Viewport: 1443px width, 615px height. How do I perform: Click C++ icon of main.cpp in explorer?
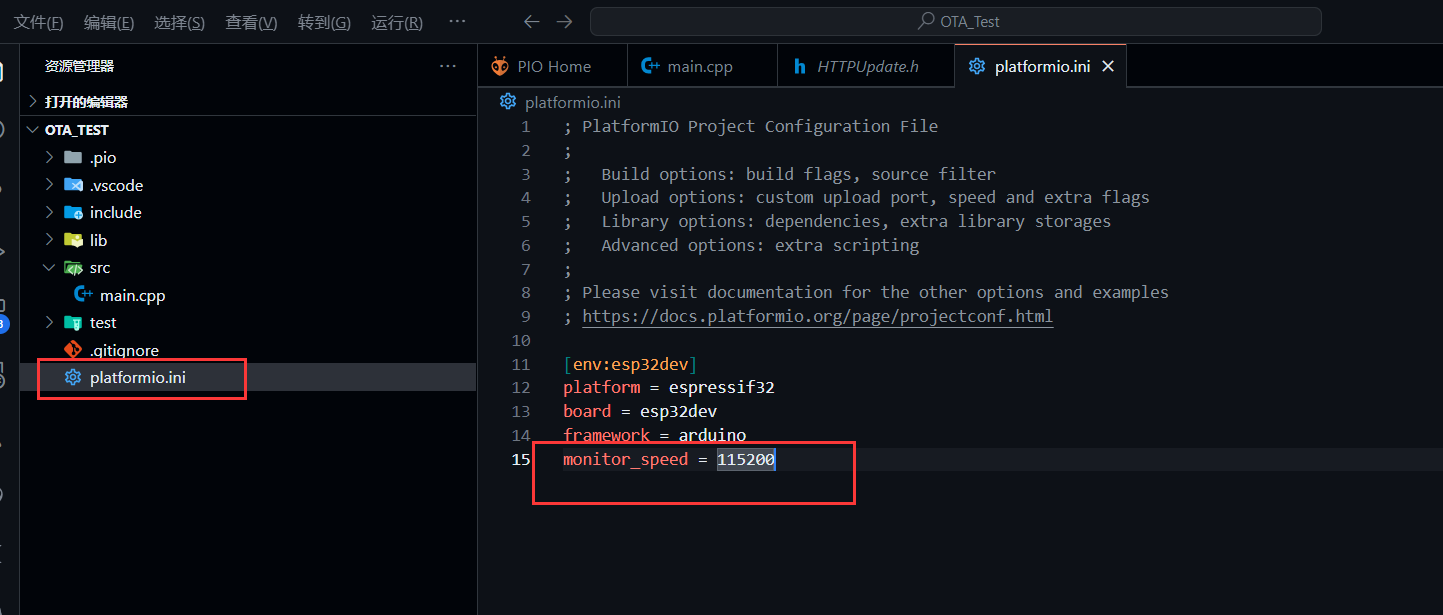click(84, 295)
